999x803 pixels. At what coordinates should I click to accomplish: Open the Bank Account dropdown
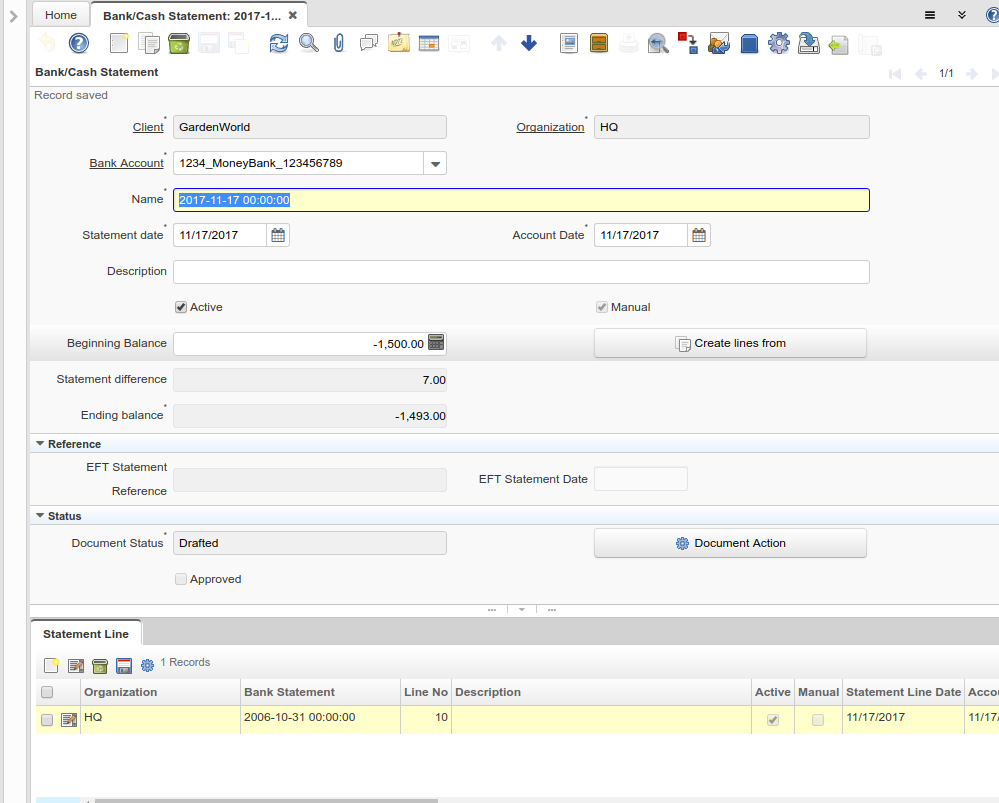(435, 163)
